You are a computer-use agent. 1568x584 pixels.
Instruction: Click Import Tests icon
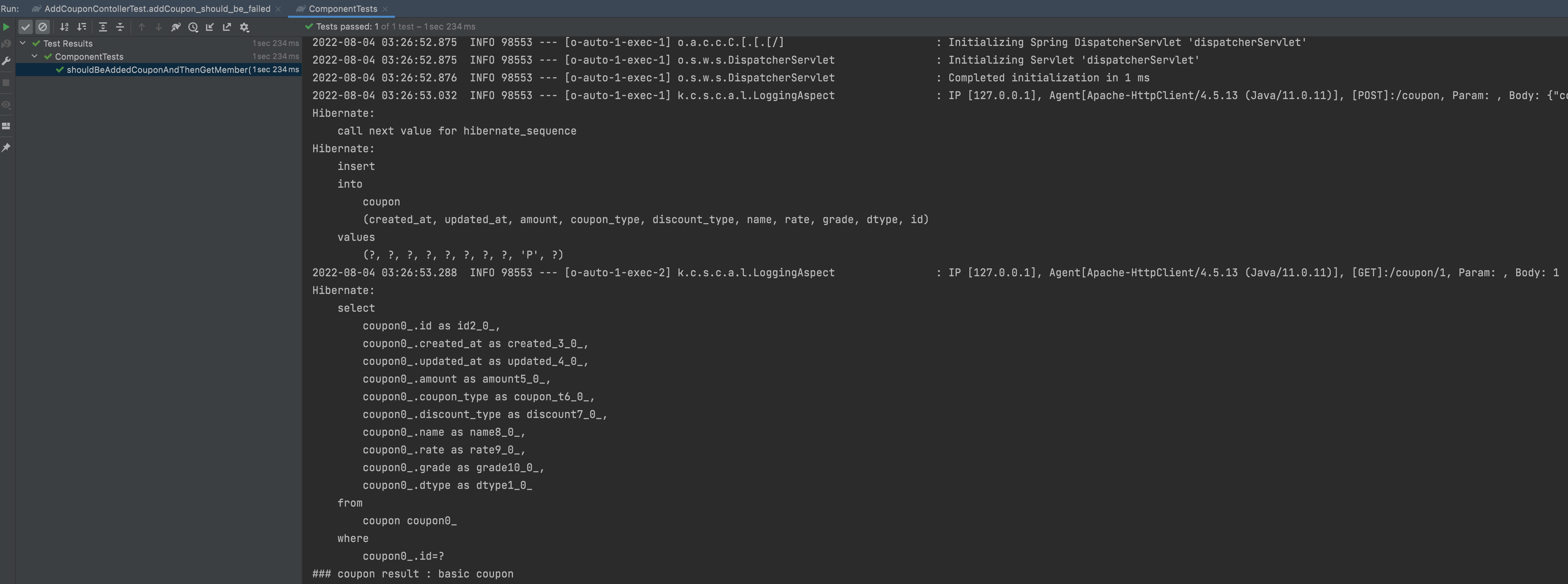click(x=210, y=27)
